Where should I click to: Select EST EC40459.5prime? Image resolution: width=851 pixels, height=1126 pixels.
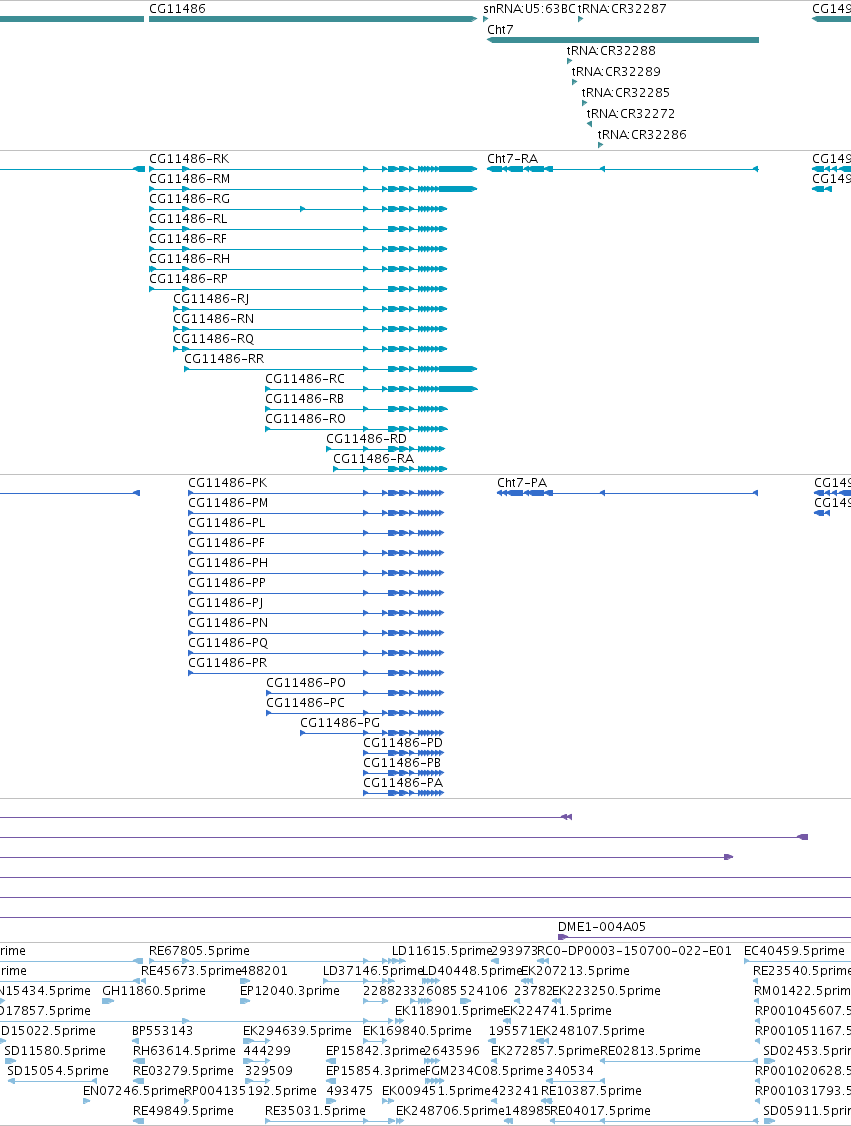click(794, 951)
